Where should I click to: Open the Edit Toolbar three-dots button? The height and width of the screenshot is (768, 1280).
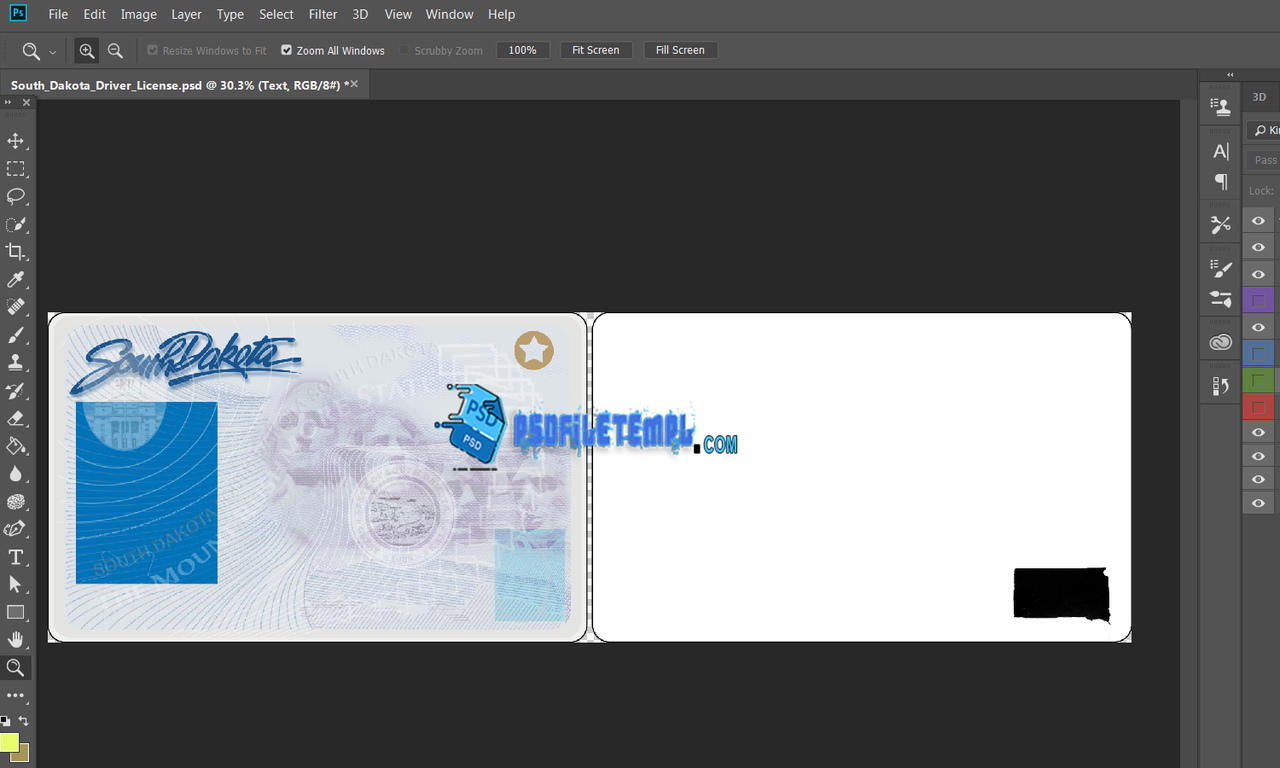pyautogui.click(x=16, y=695)
